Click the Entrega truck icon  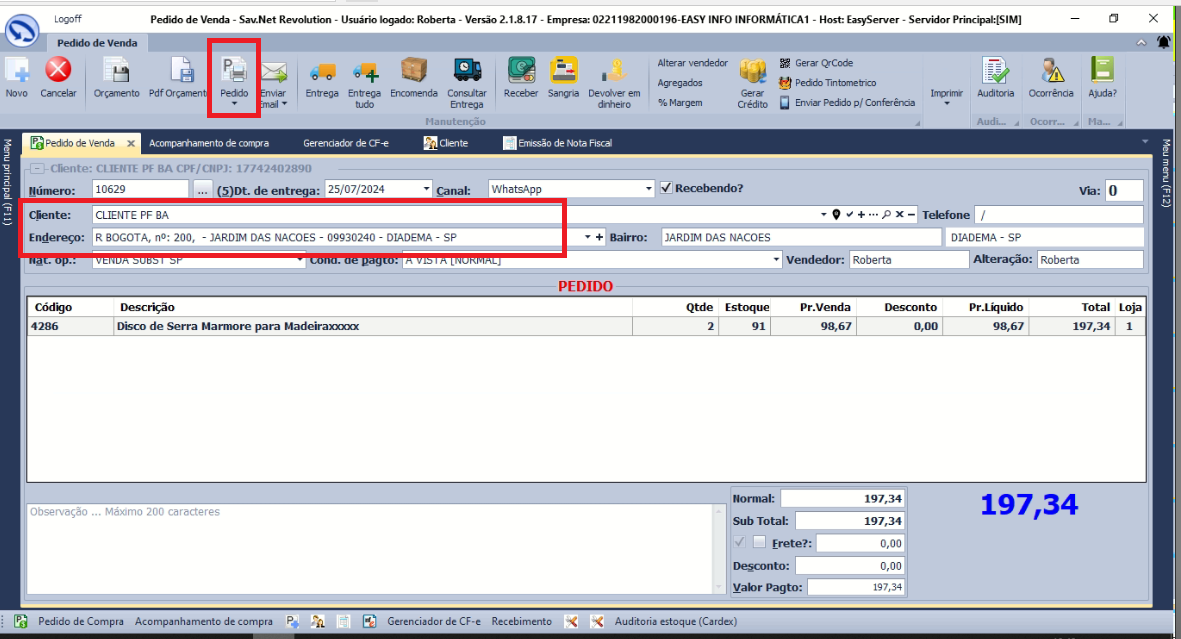click(x=322, y=72)
